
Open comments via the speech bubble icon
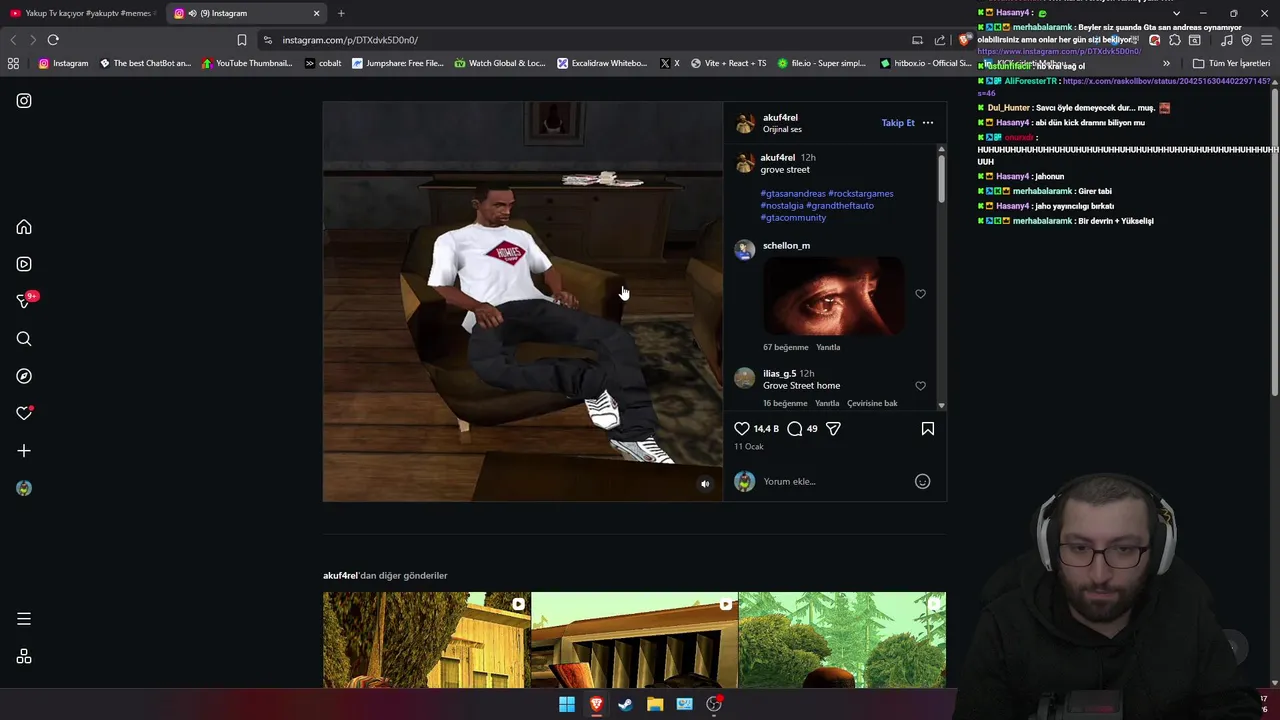[794, 429]
